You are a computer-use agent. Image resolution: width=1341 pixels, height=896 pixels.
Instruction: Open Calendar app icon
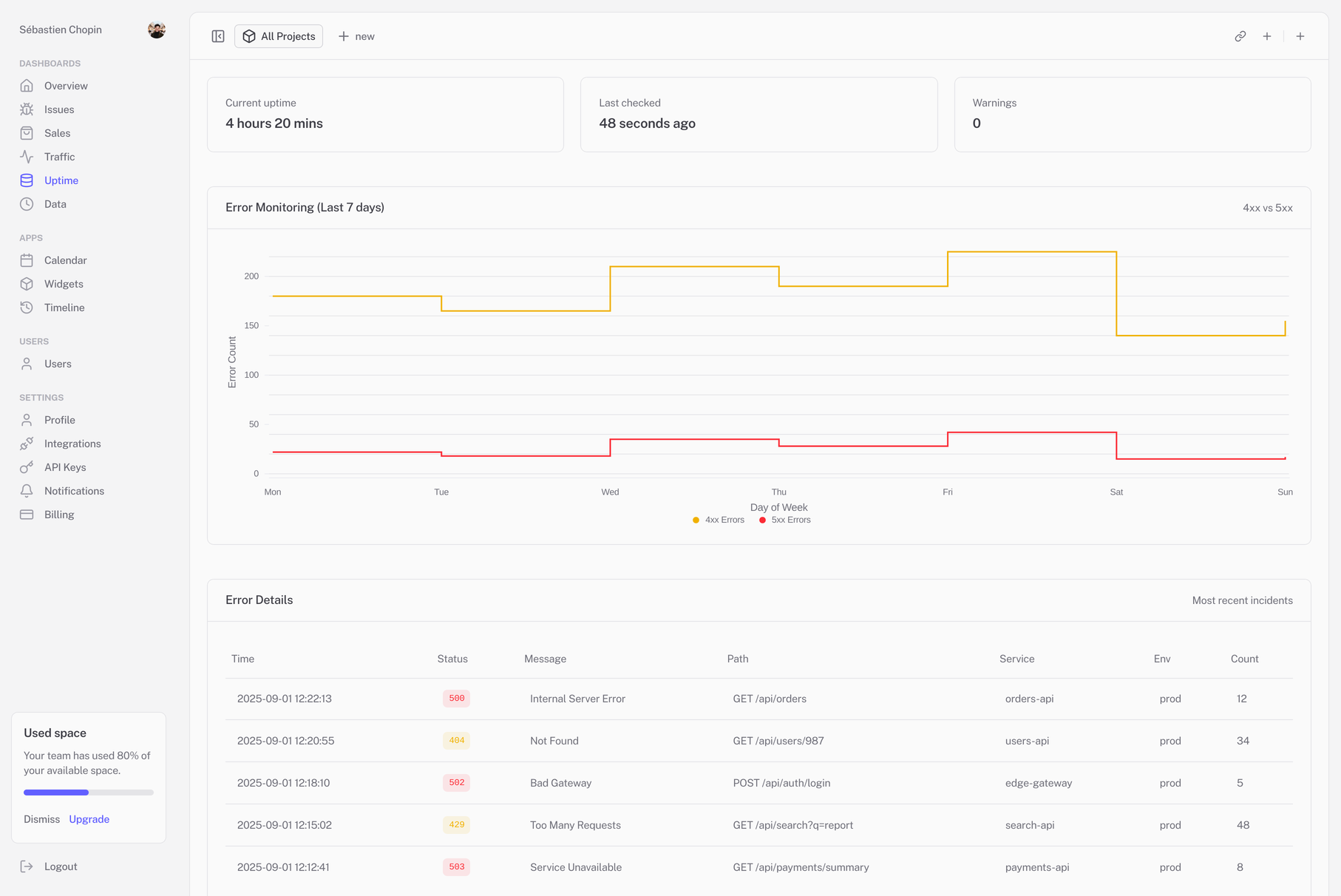pos(27,260)
